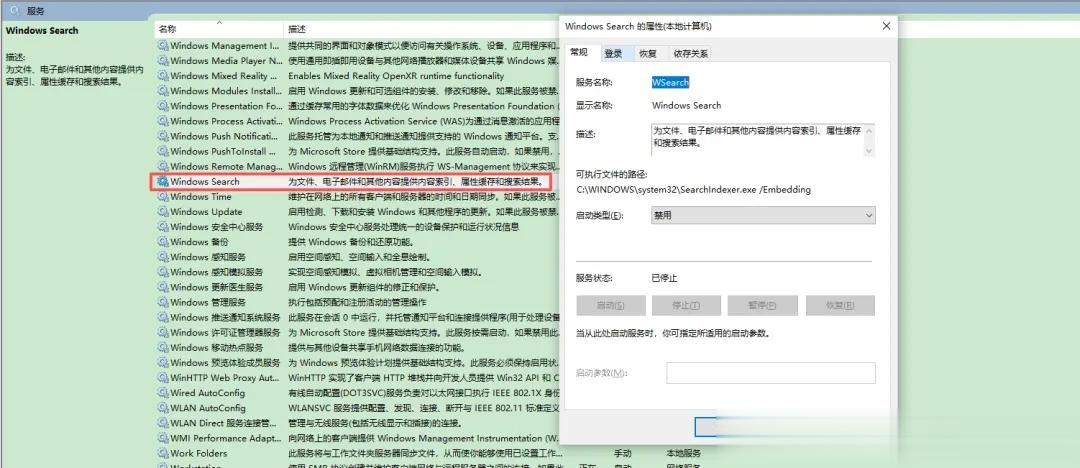Click icon for Windows 感知模拟服务
Image resolution: width=1080 pixels, height=468 pixels.
tap(163, 272)
